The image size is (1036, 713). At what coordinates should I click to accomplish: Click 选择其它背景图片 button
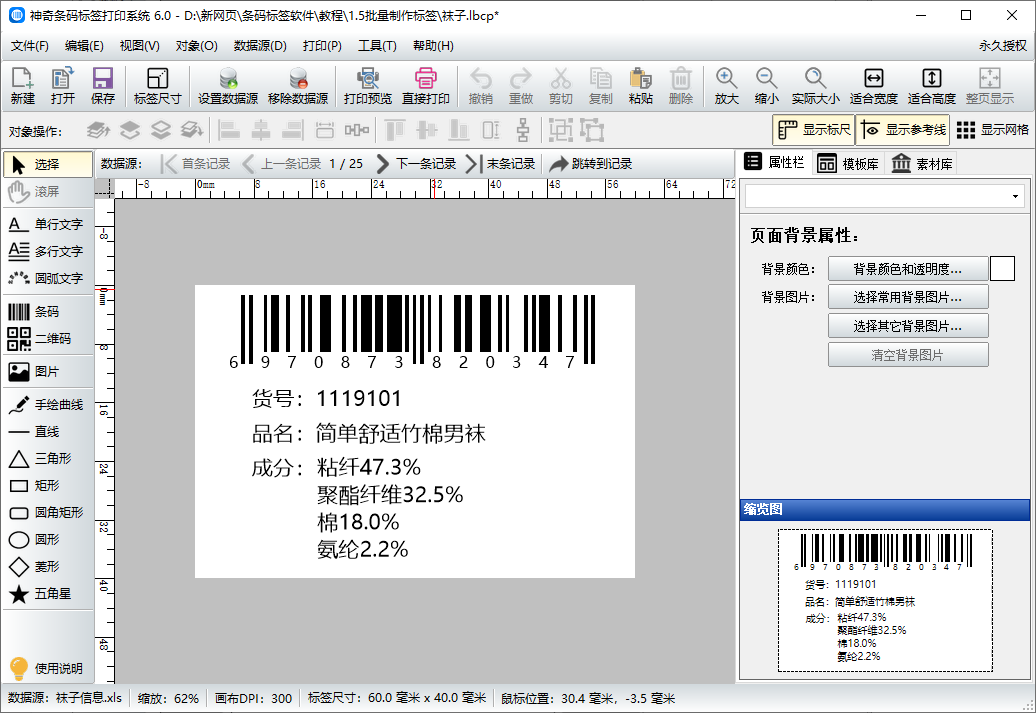(908, 326)
